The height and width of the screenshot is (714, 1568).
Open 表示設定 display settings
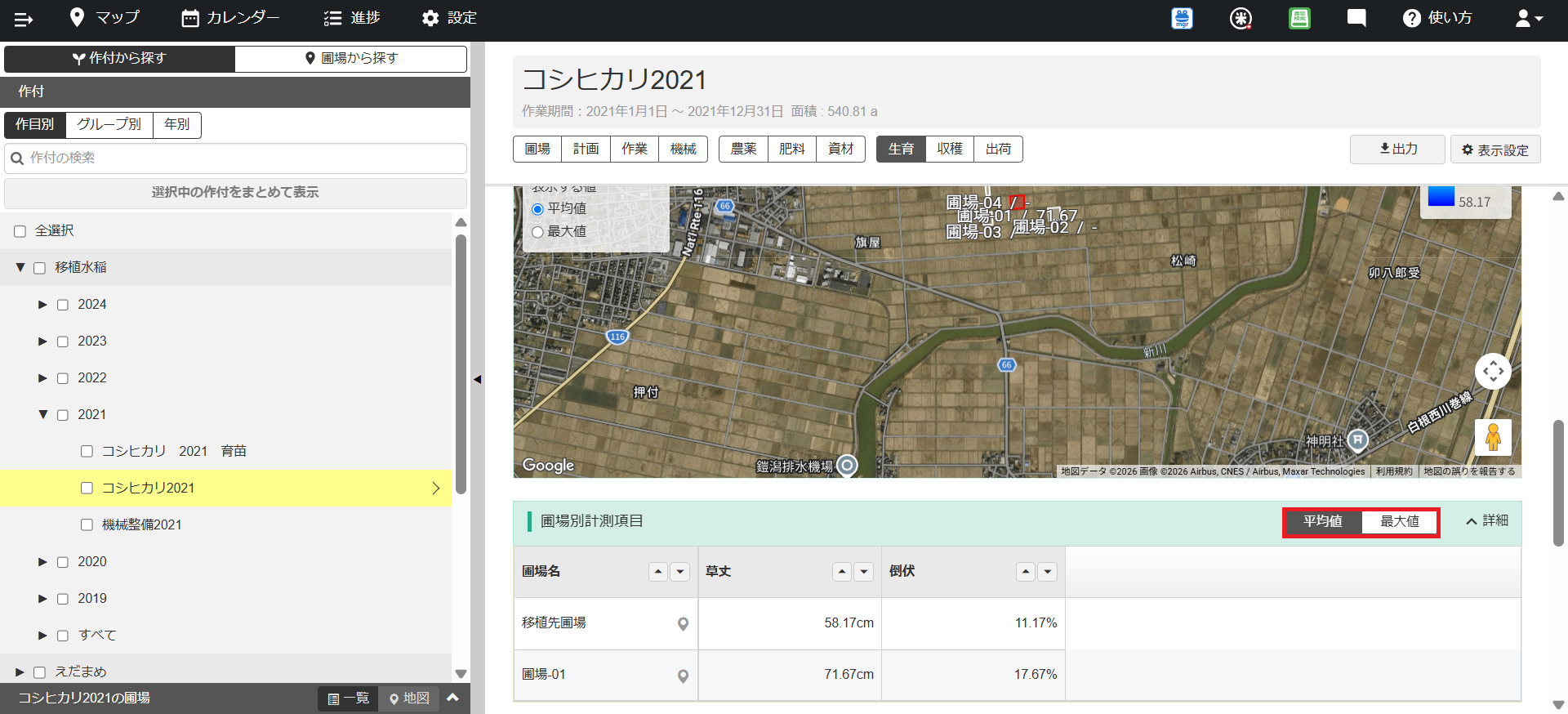(x=1495, y=150)
